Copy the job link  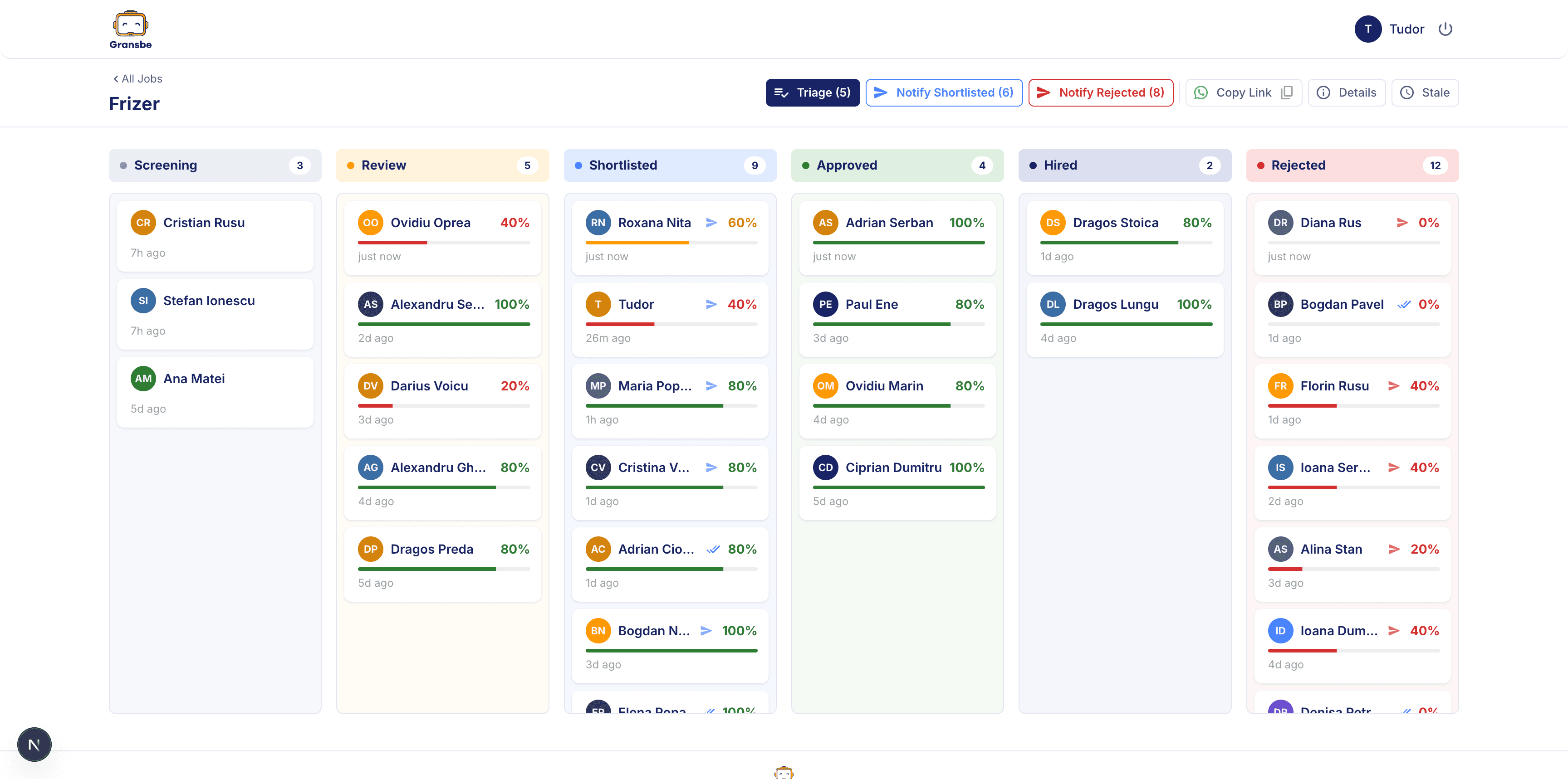(1243, 93)
